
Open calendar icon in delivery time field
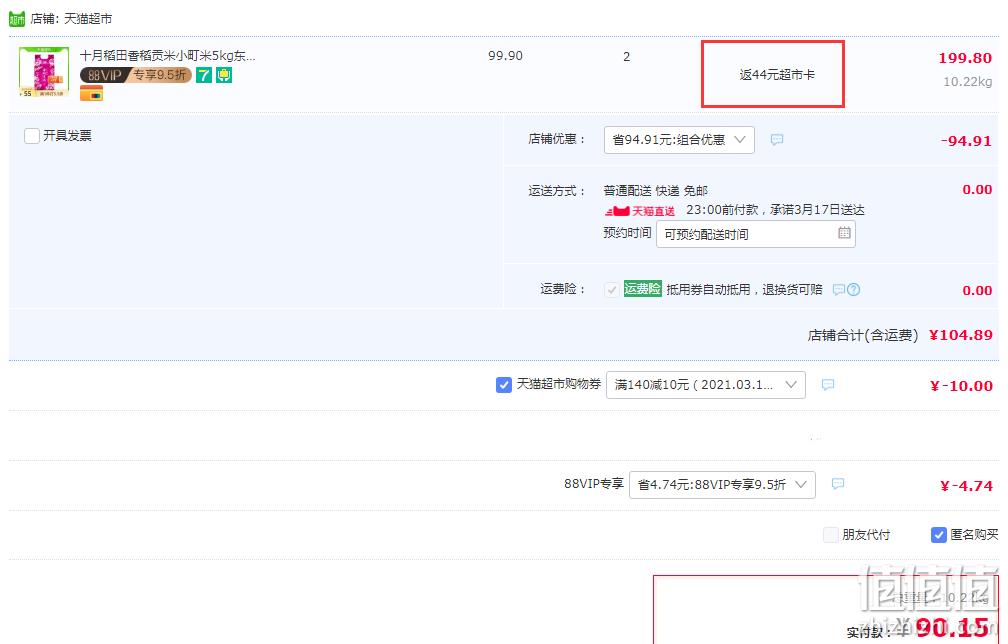[x=844, y=233]
